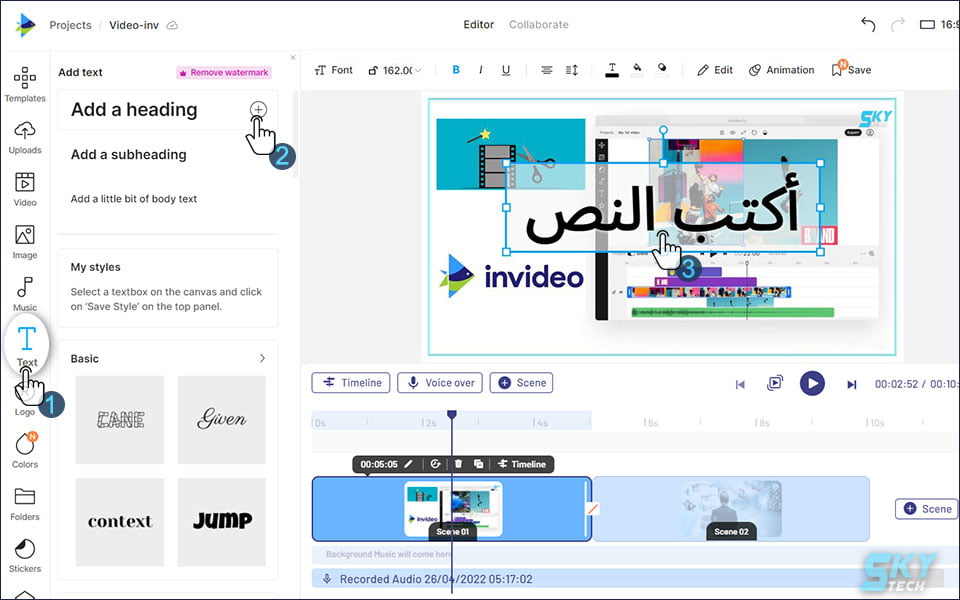Skip to the previous scene
The width and height of the screenshot is (960, 600).
pos(740,384)
